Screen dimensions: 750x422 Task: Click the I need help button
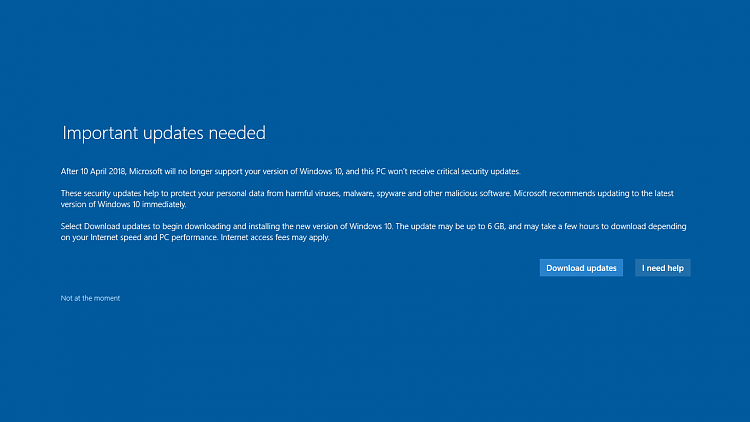pos(662,268)
